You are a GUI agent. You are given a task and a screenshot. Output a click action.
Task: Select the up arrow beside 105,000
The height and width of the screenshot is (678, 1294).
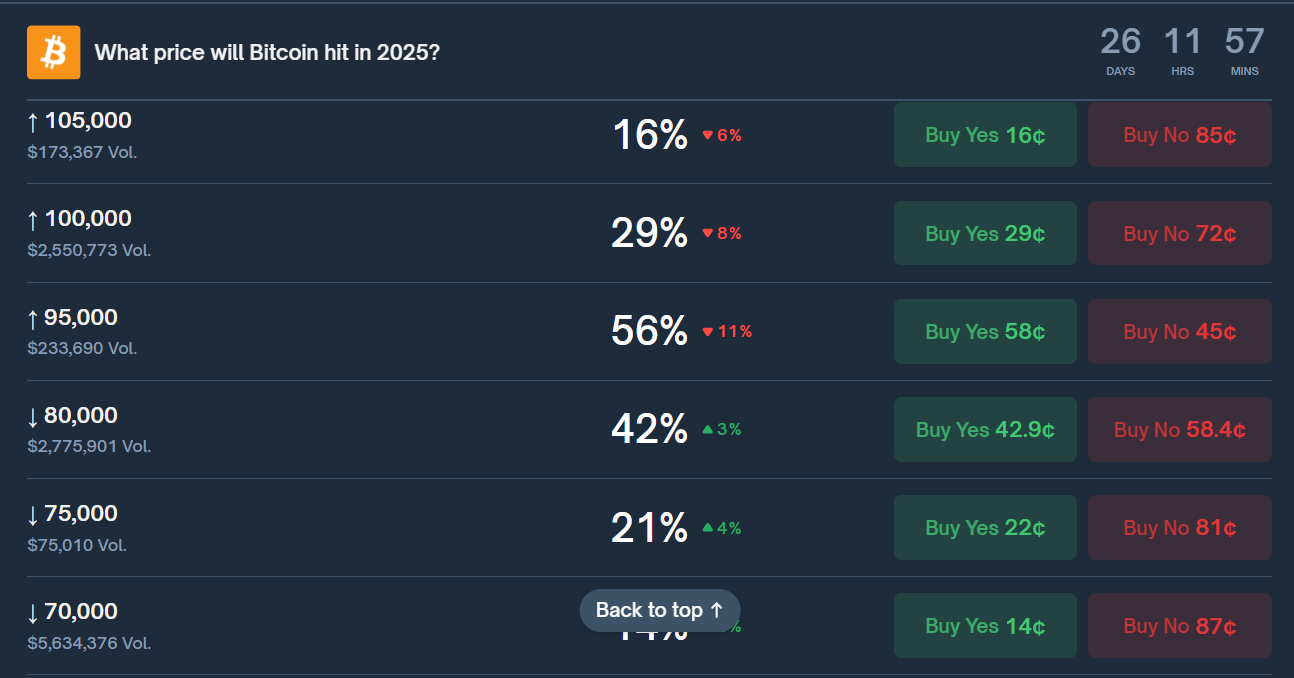coord(32,120)
